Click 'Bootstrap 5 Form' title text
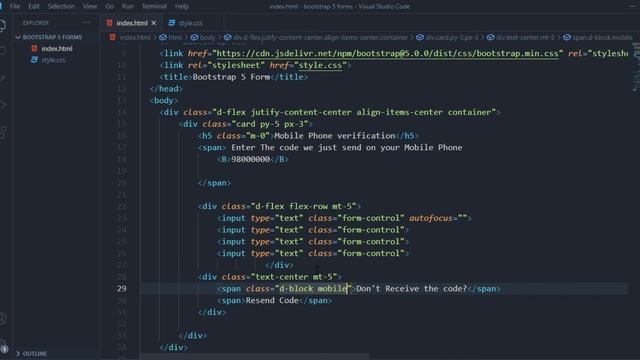 tap(231, 77)
